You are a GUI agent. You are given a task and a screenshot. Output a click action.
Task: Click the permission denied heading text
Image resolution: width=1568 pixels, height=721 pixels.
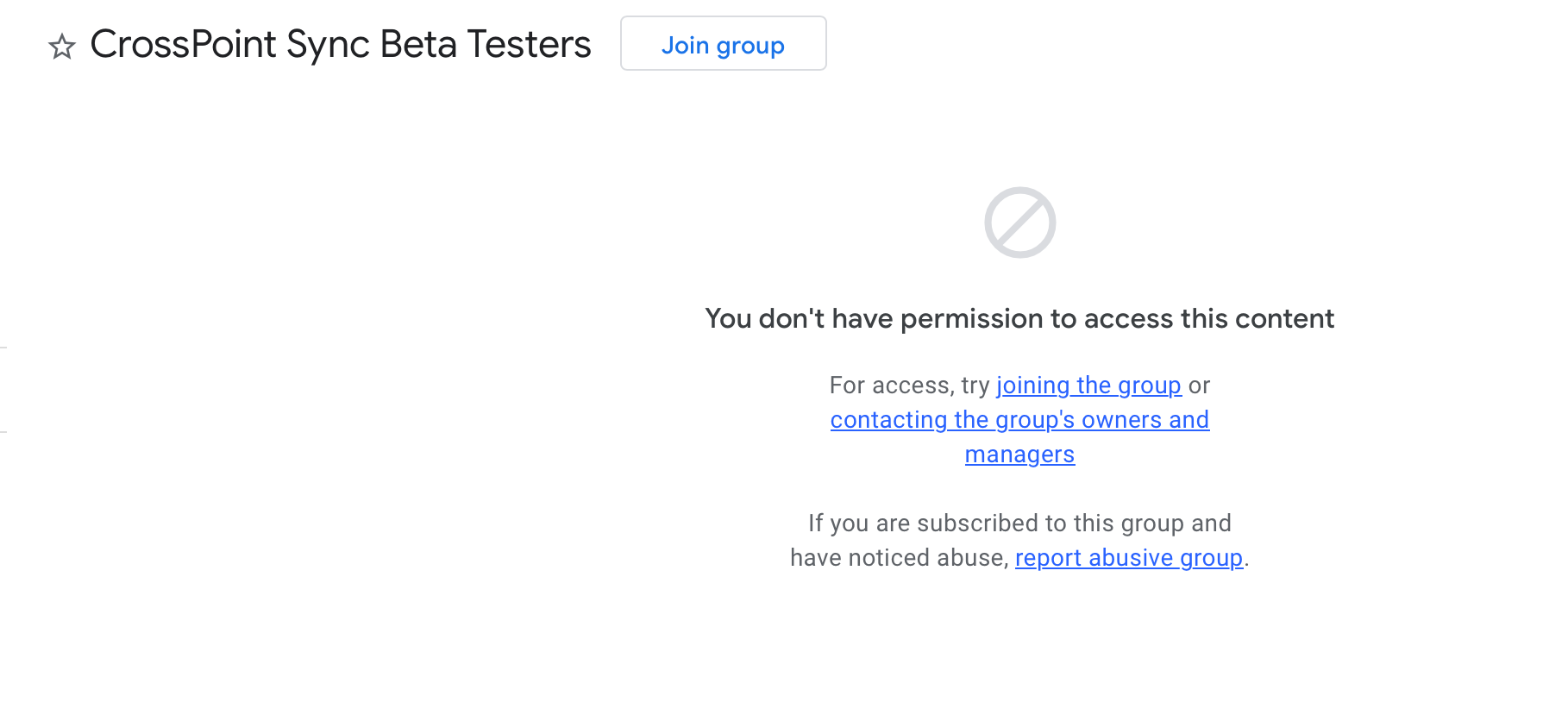1019,318
